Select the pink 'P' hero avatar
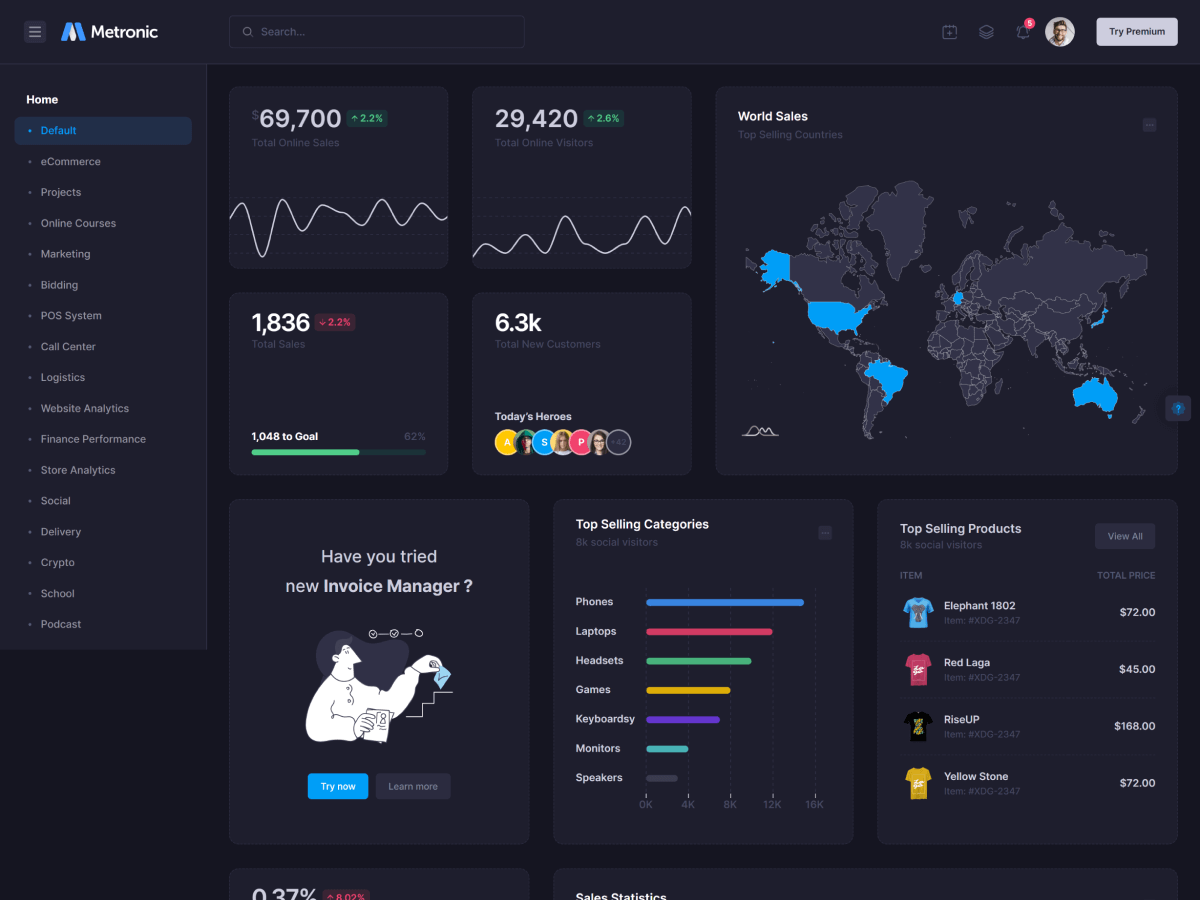Viewport: 1200px width, 900px height. point(580,442)
